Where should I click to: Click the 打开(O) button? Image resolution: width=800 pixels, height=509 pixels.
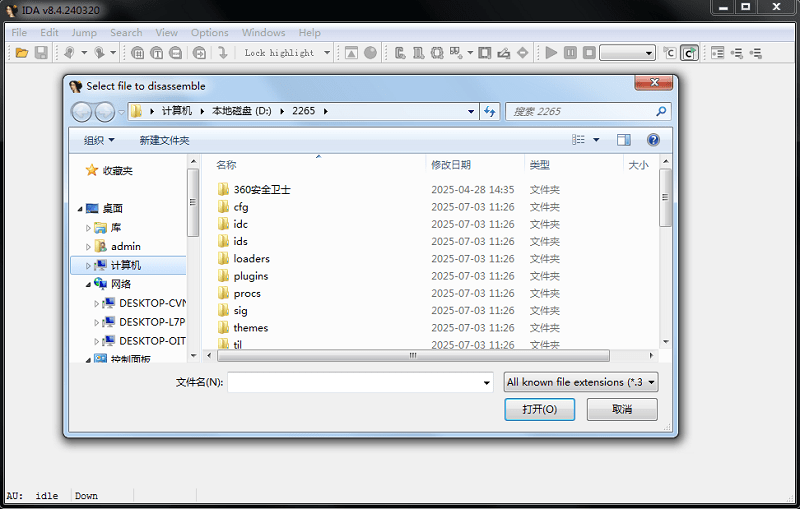point(540,409)
